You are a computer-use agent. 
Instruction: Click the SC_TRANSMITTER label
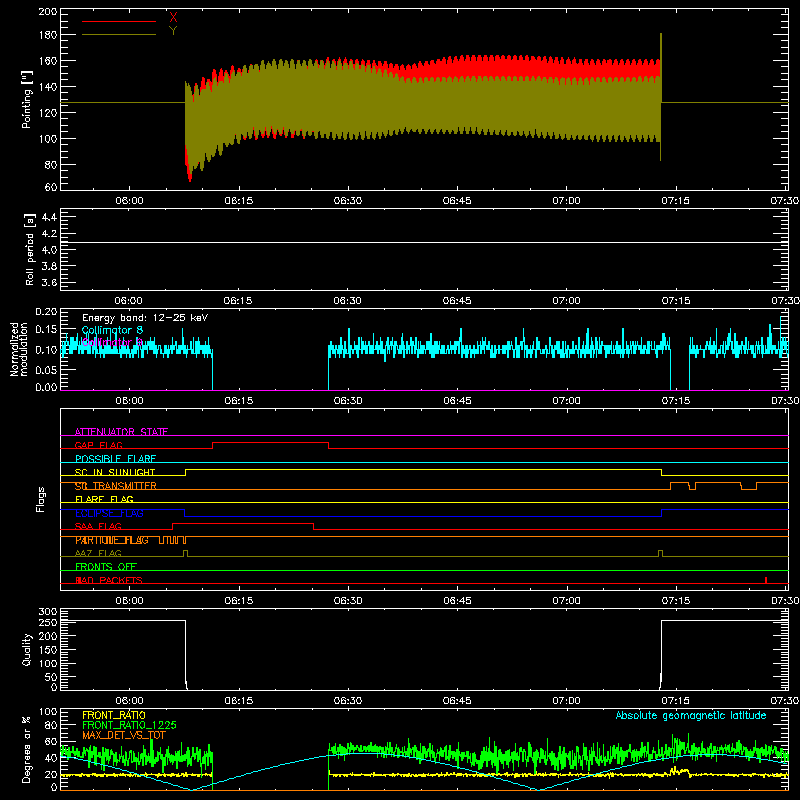(115, 486)
